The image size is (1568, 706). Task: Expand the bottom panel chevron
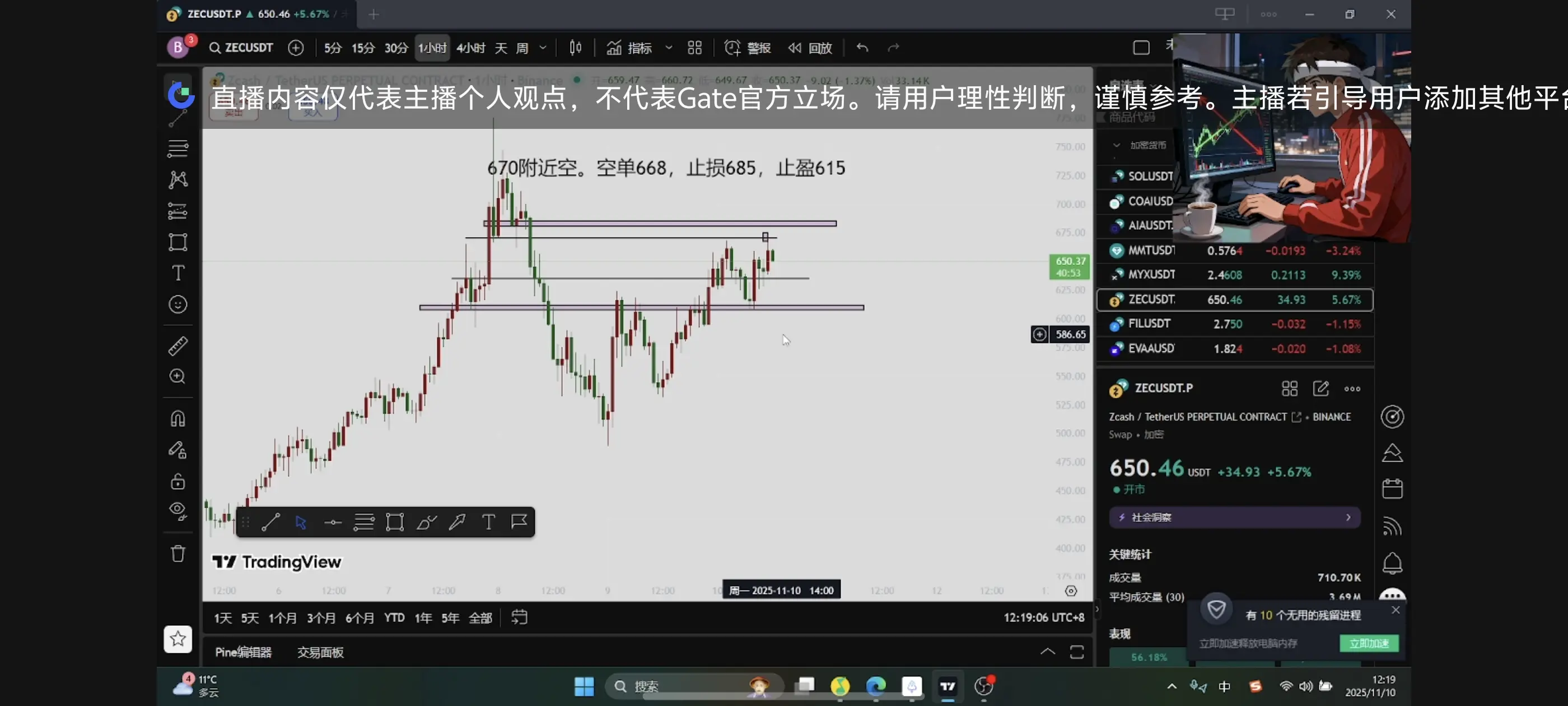1047,652
